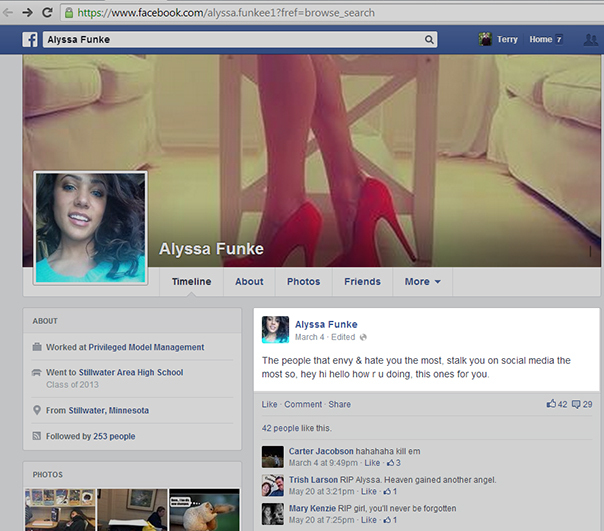Click the thumbs-up count icon showing 42

[x=551, y=404]
